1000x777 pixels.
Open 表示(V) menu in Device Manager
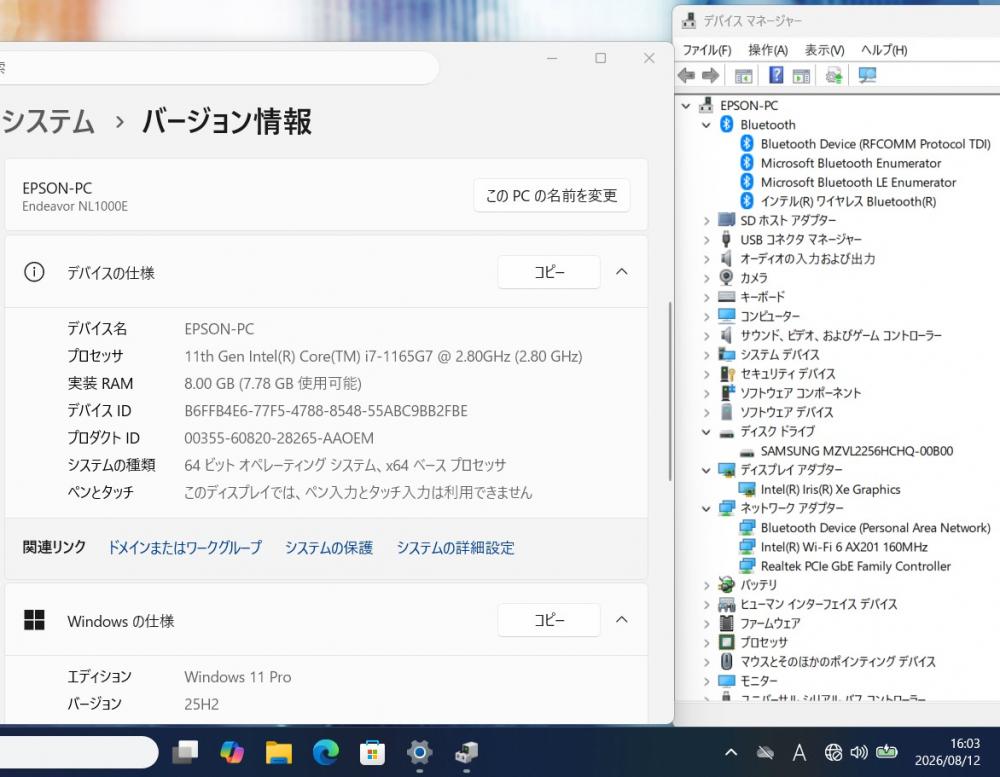point(824,50)
